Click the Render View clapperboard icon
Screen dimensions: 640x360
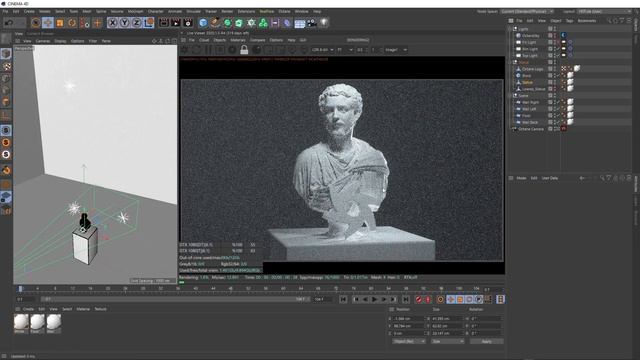point(164,23)
